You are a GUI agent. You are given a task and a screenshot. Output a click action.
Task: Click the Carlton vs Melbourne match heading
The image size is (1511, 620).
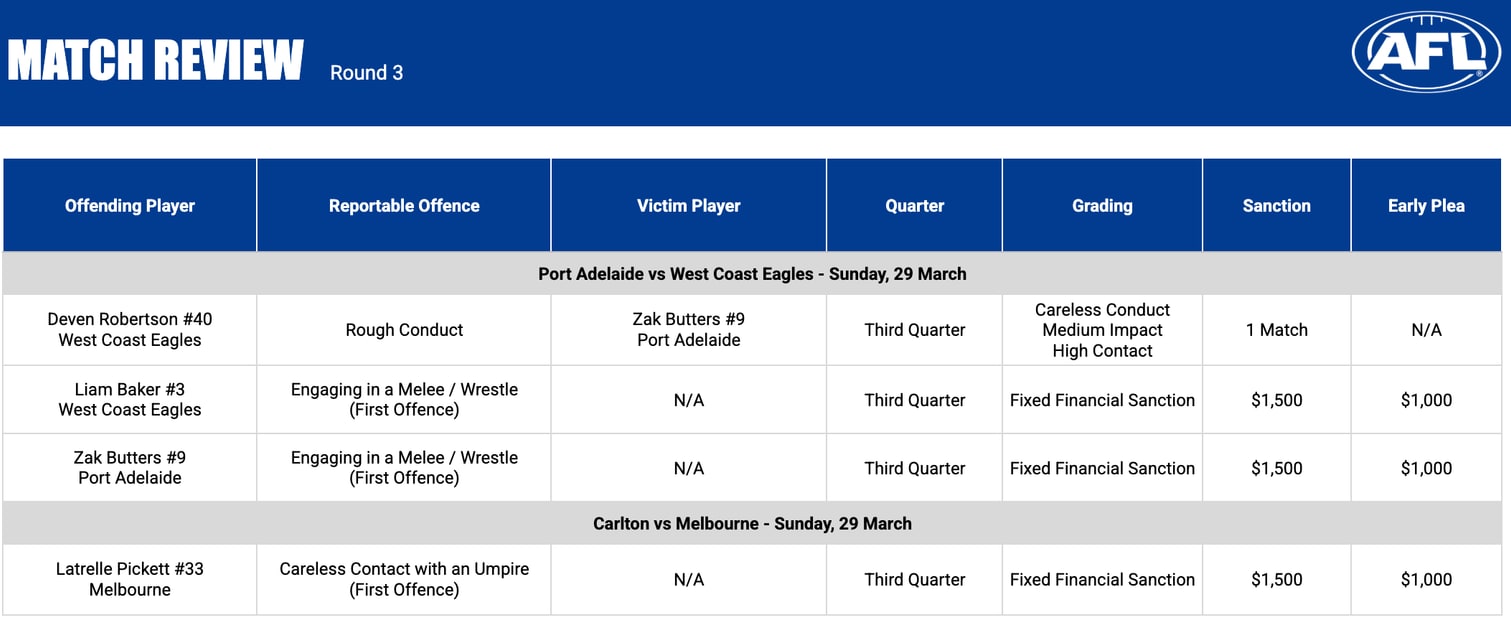[752, 523]
